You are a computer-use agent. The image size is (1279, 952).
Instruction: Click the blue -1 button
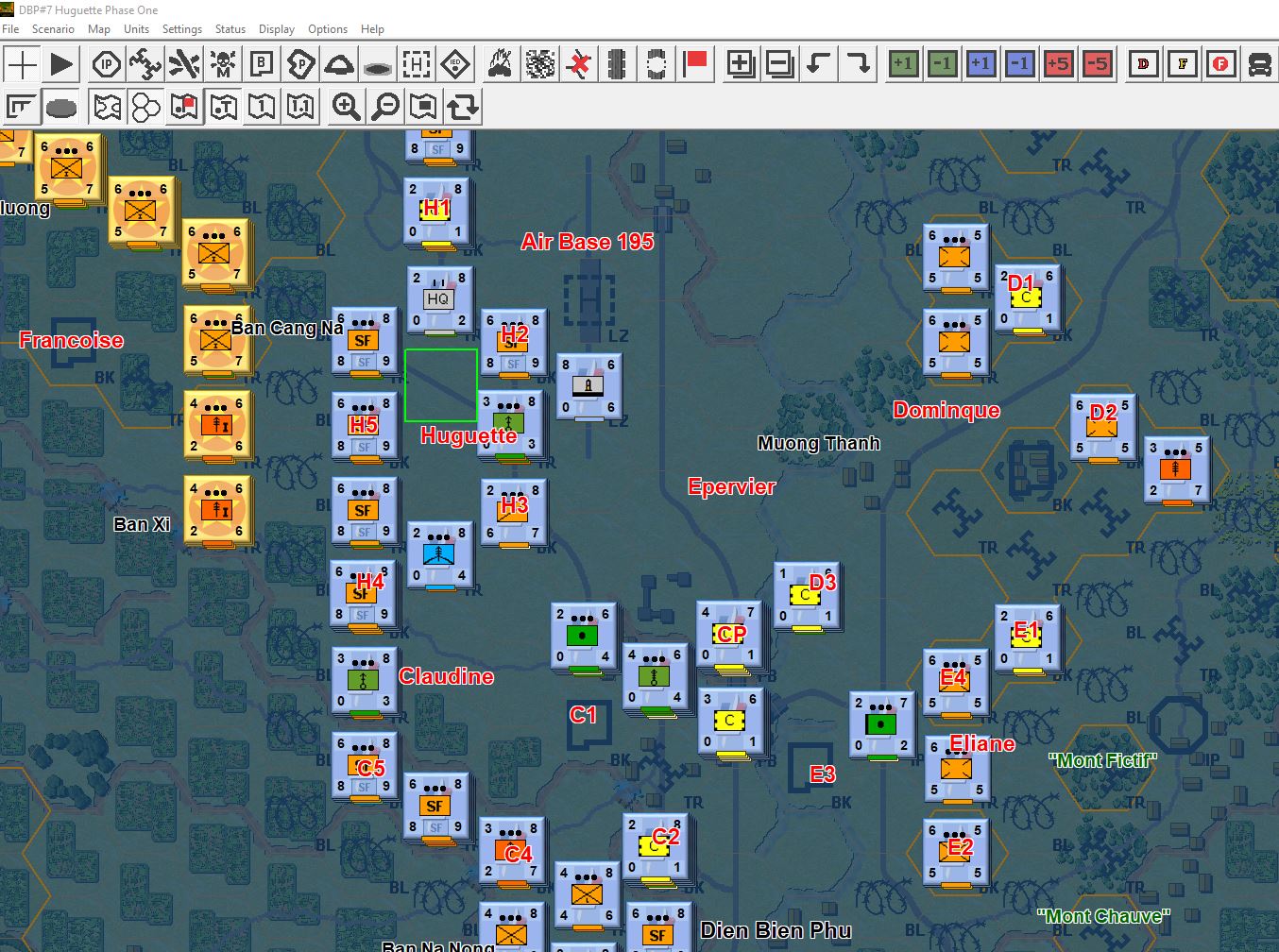(1019, 64)
